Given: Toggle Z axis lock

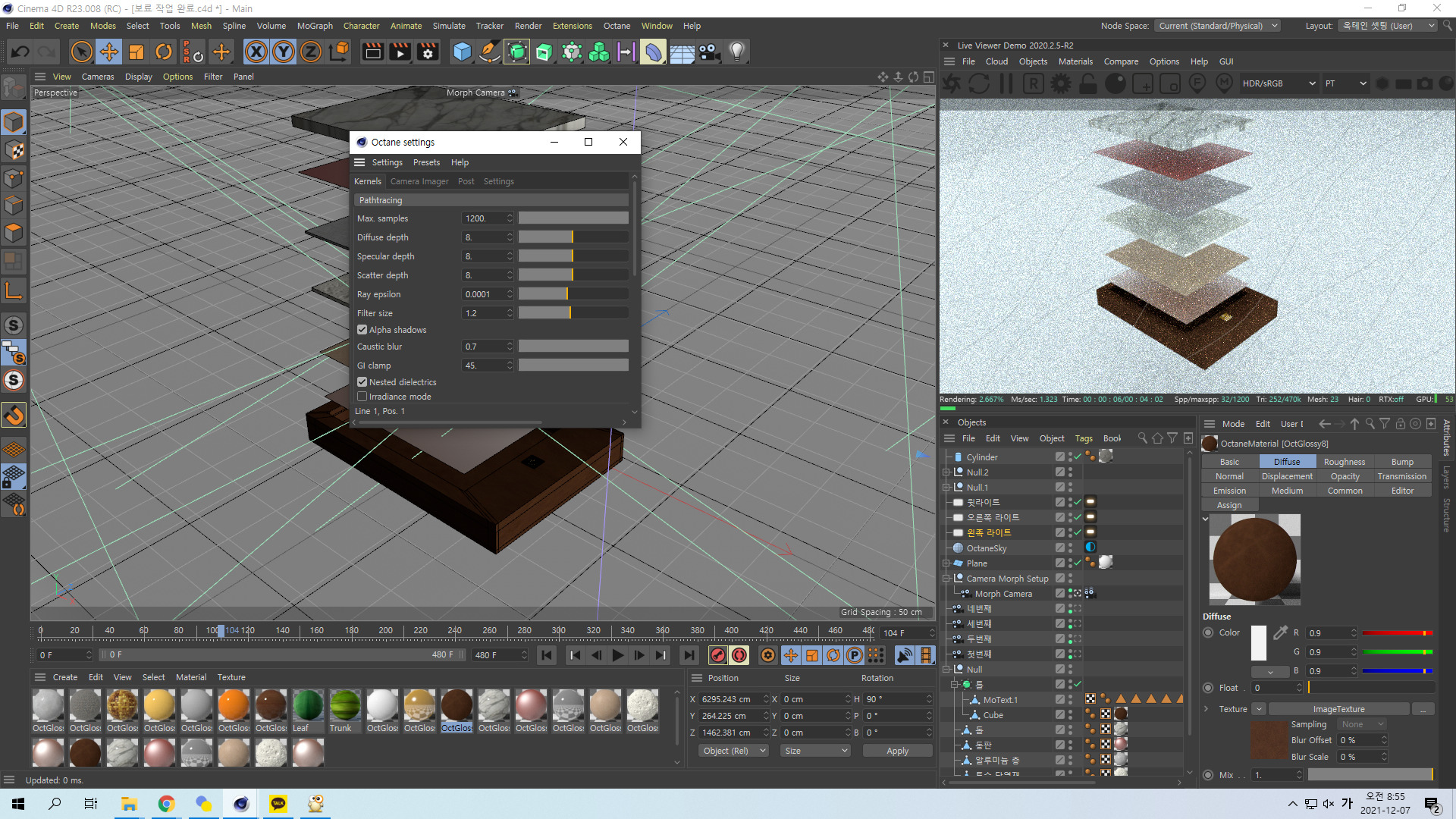Looking at the screenshot, I should [x=311, y=52].
